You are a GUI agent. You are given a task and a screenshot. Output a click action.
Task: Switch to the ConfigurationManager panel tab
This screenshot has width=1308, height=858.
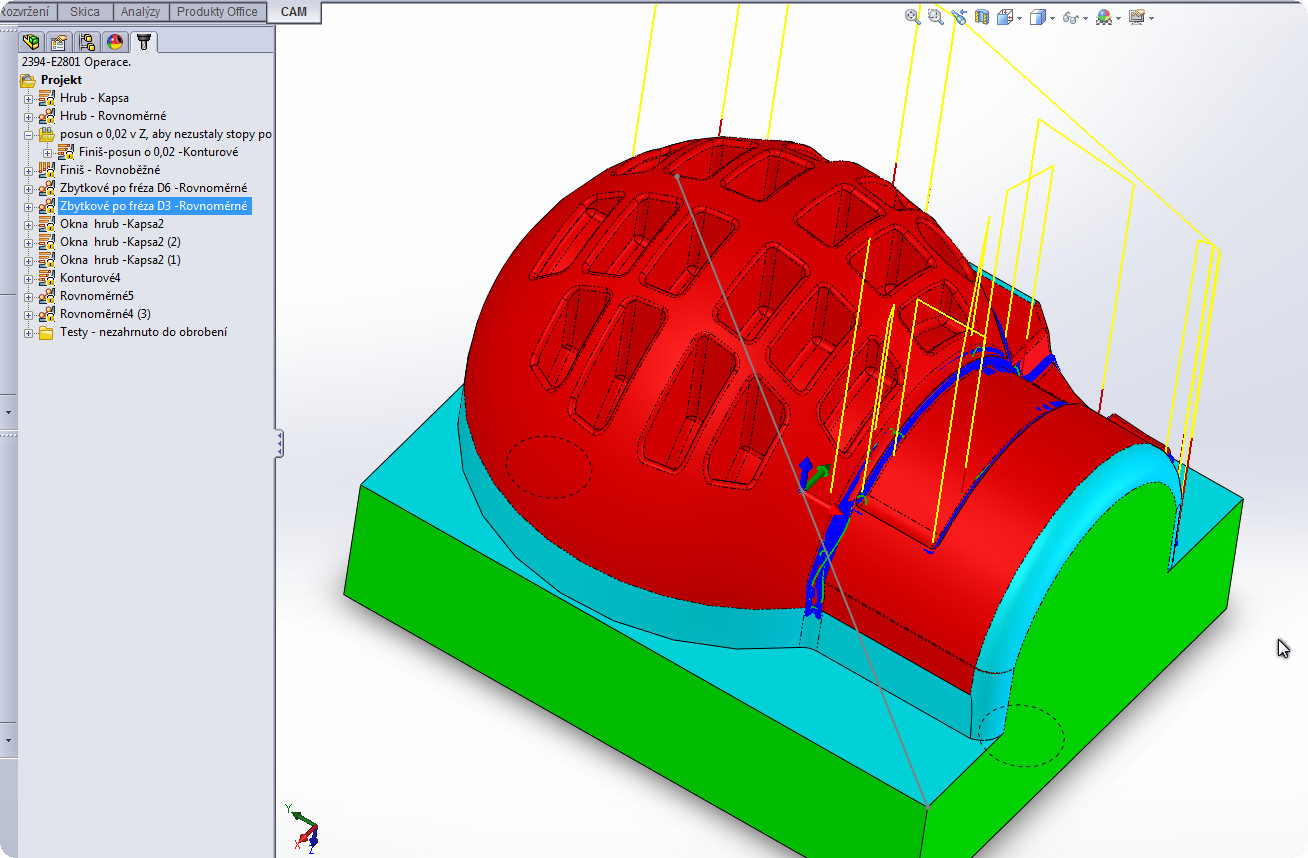tap(87, 42)
